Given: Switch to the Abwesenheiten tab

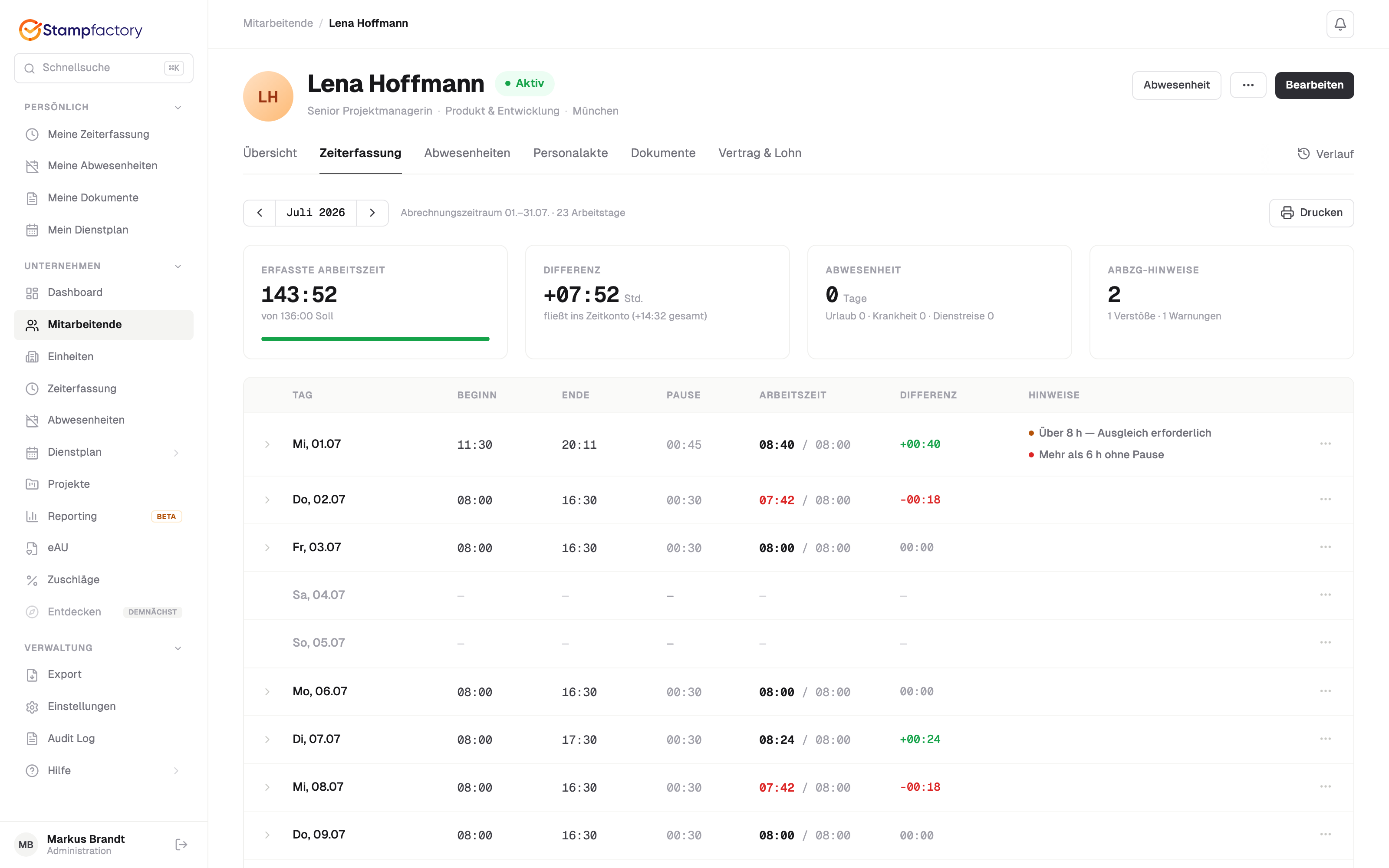Looking at the screenshot, I should click(467, 153).
